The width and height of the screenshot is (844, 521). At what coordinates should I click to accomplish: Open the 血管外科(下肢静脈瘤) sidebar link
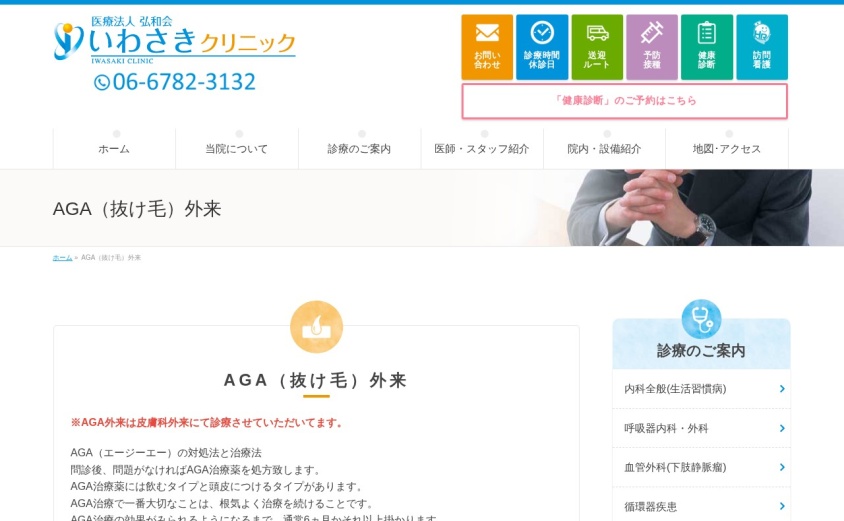701,467
